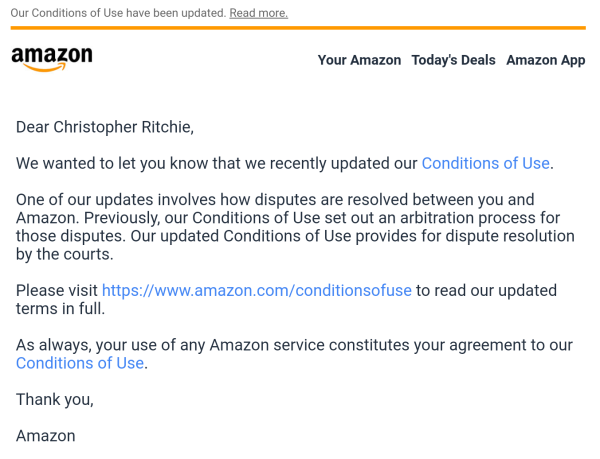The image size is (600, 459).
Task: Click 'Conditions of Use have been updated' banner text
Action: tap(118, 13)
